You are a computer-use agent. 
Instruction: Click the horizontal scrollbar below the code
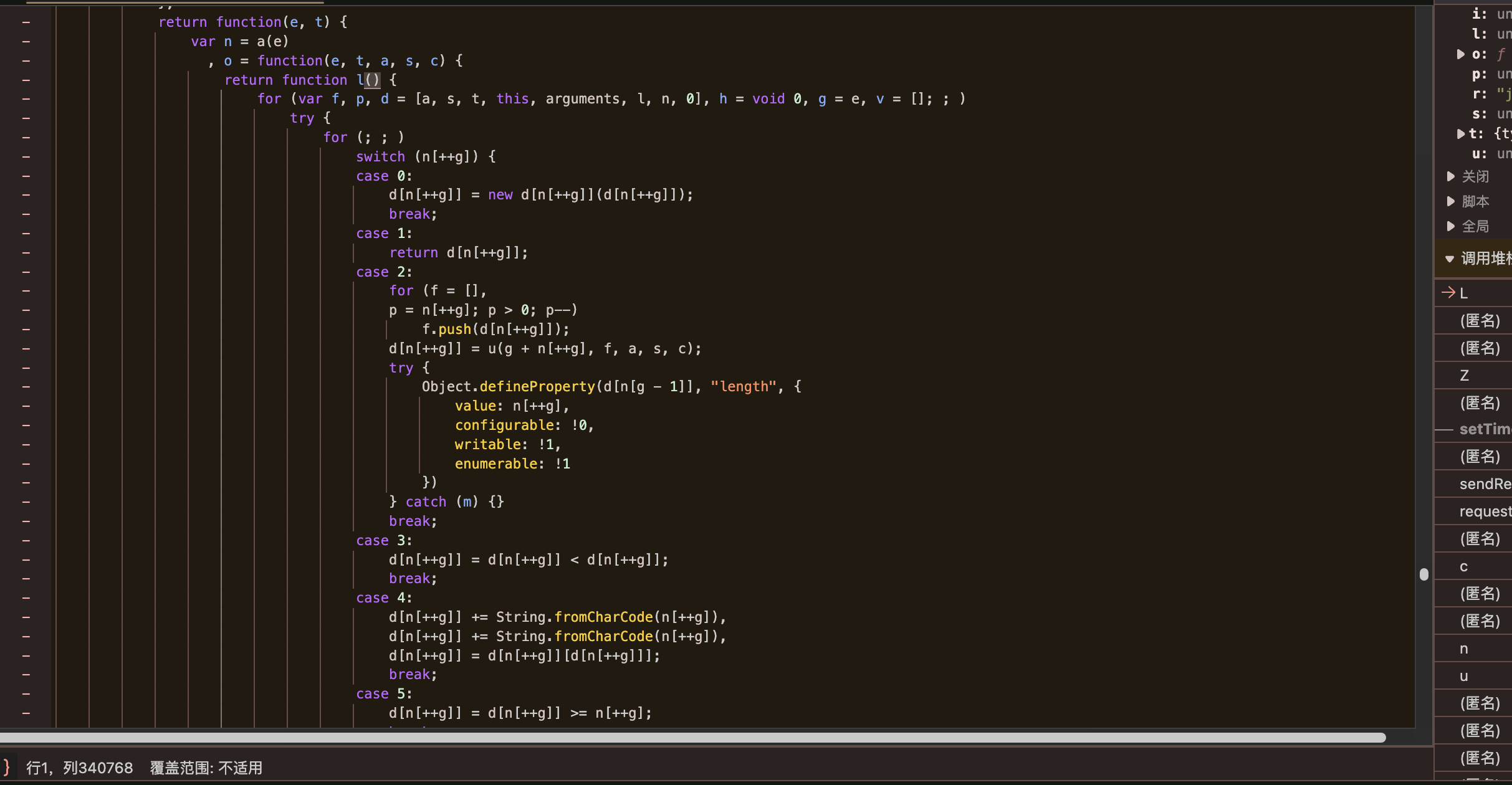pos(692,738)
